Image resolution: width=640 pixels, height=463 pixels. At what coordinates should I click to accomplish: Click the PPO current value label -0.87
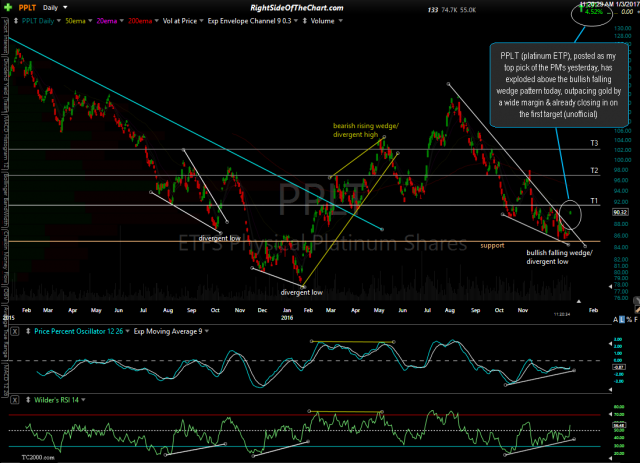[618, 367]
